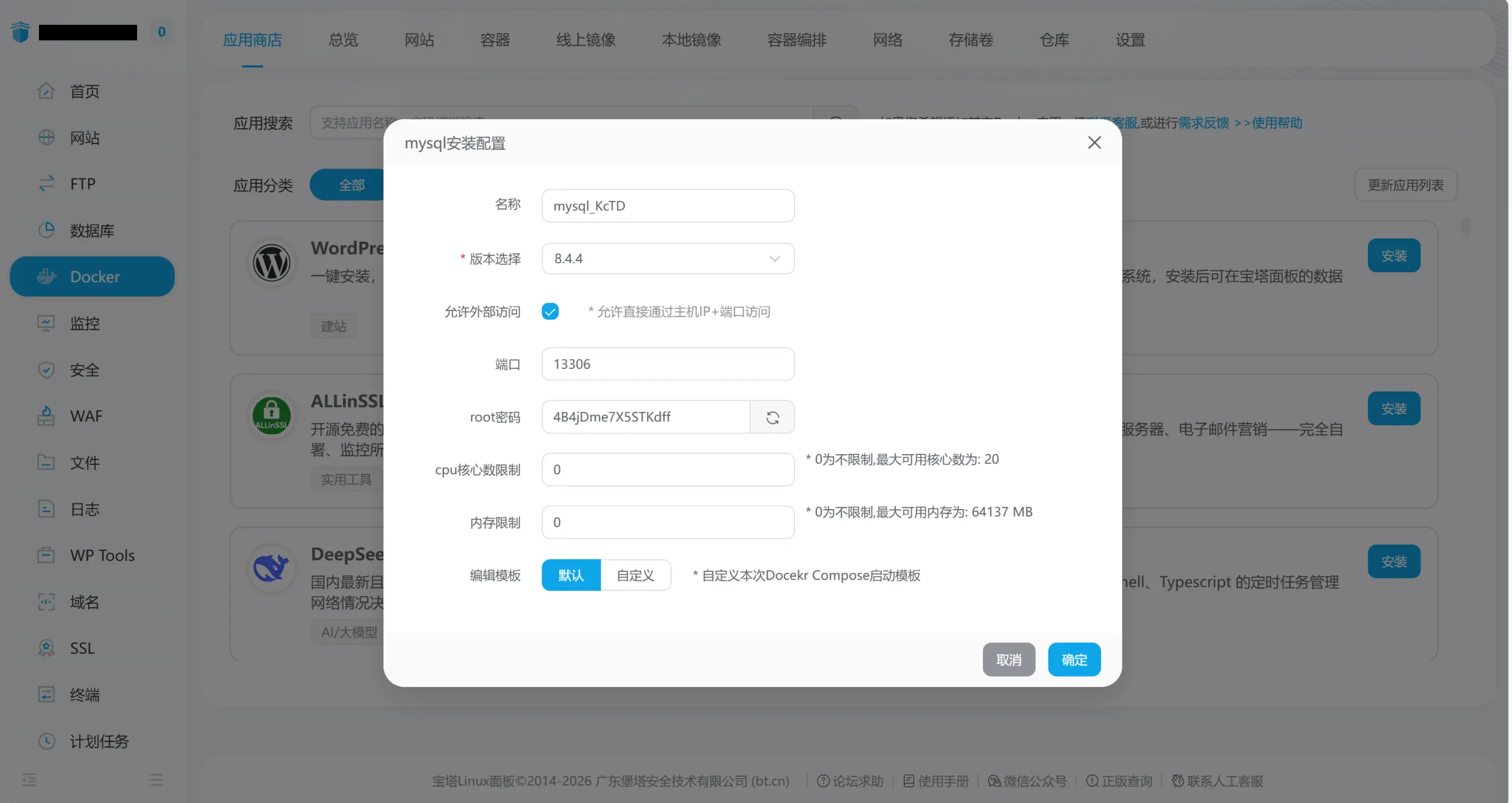Screen dimensions: 1512x803
Task: Open the 域名 domain icon
Action: [x=46, y=601]
